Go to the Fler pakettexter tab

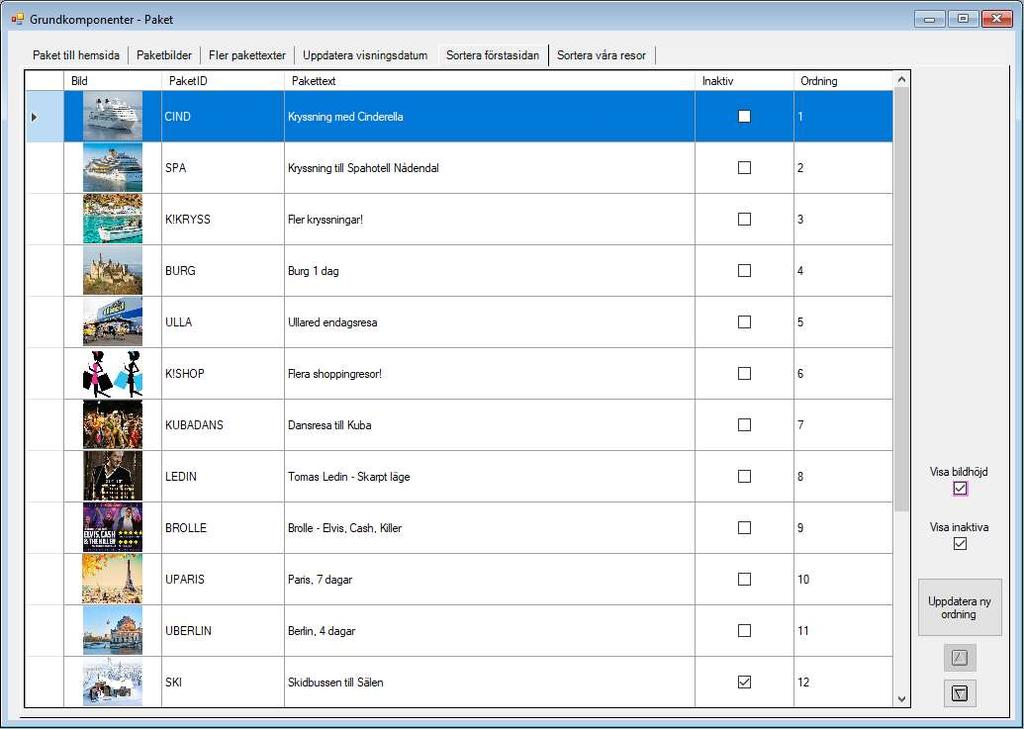[x=247, y=55]
